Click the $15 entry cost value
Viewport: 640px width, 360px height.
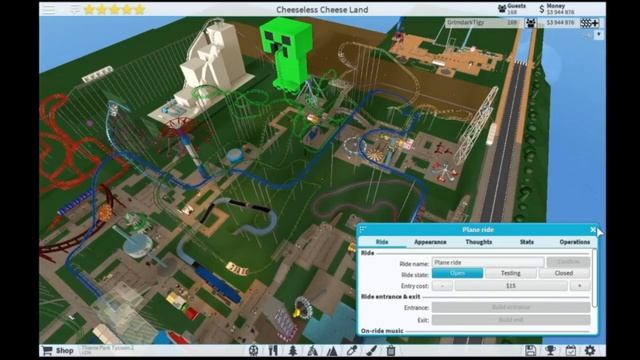tap(511, 286)
